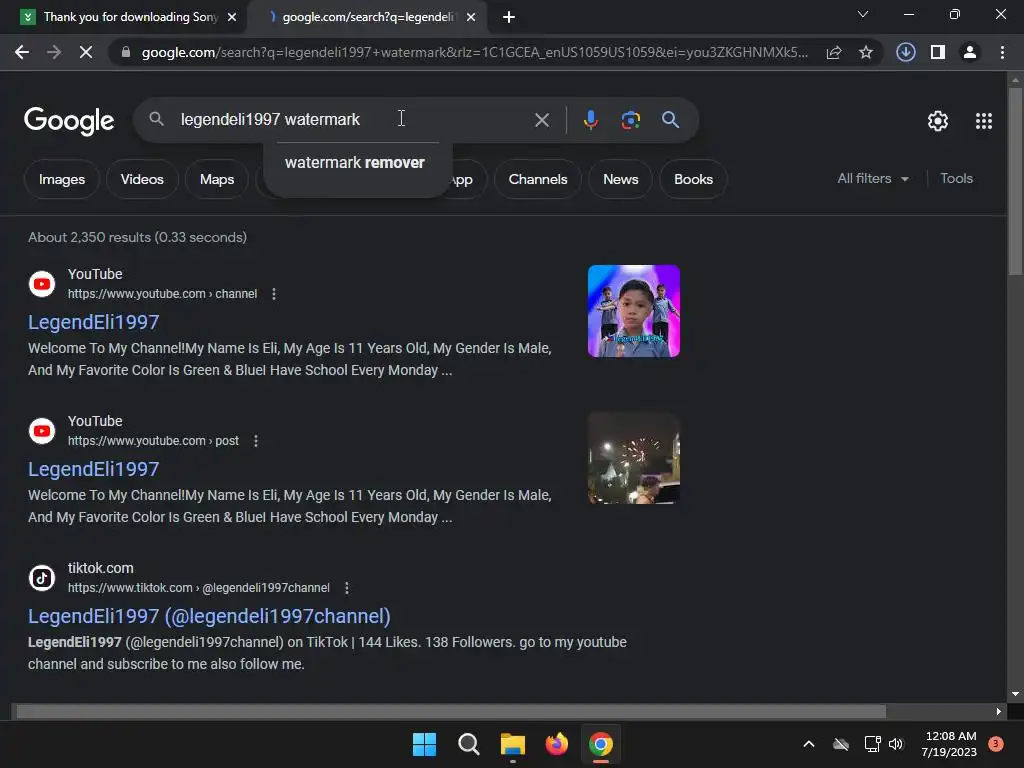
Task: Open Google settings gear
Action: [938, 121]
